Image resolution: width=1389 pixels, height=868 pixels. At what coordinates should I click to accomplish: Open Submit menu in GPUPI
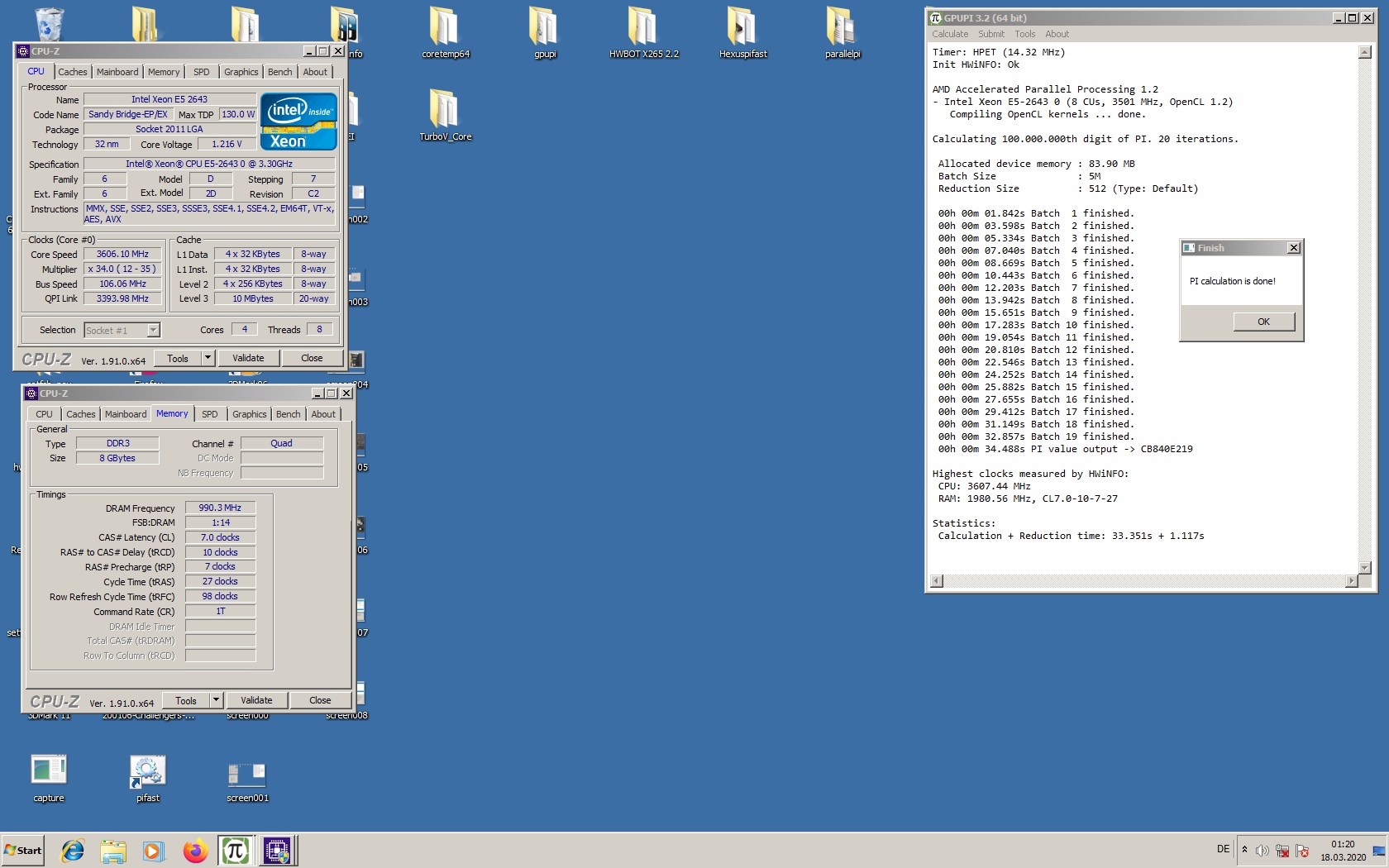(991, 34)
